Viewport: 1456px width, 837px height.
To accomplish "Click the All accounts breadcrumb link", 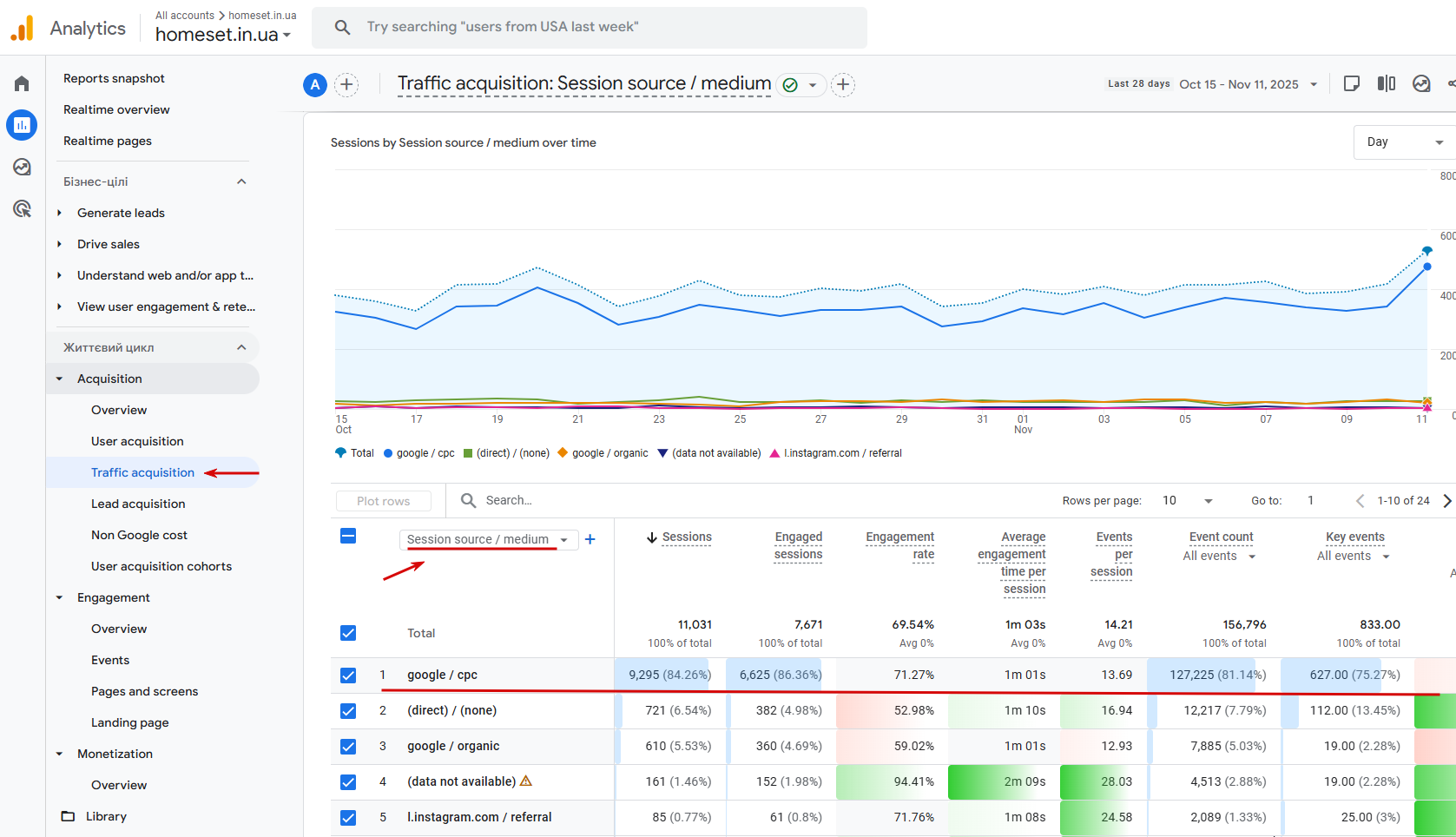I will pyautogui.click(x=185, y=16).
